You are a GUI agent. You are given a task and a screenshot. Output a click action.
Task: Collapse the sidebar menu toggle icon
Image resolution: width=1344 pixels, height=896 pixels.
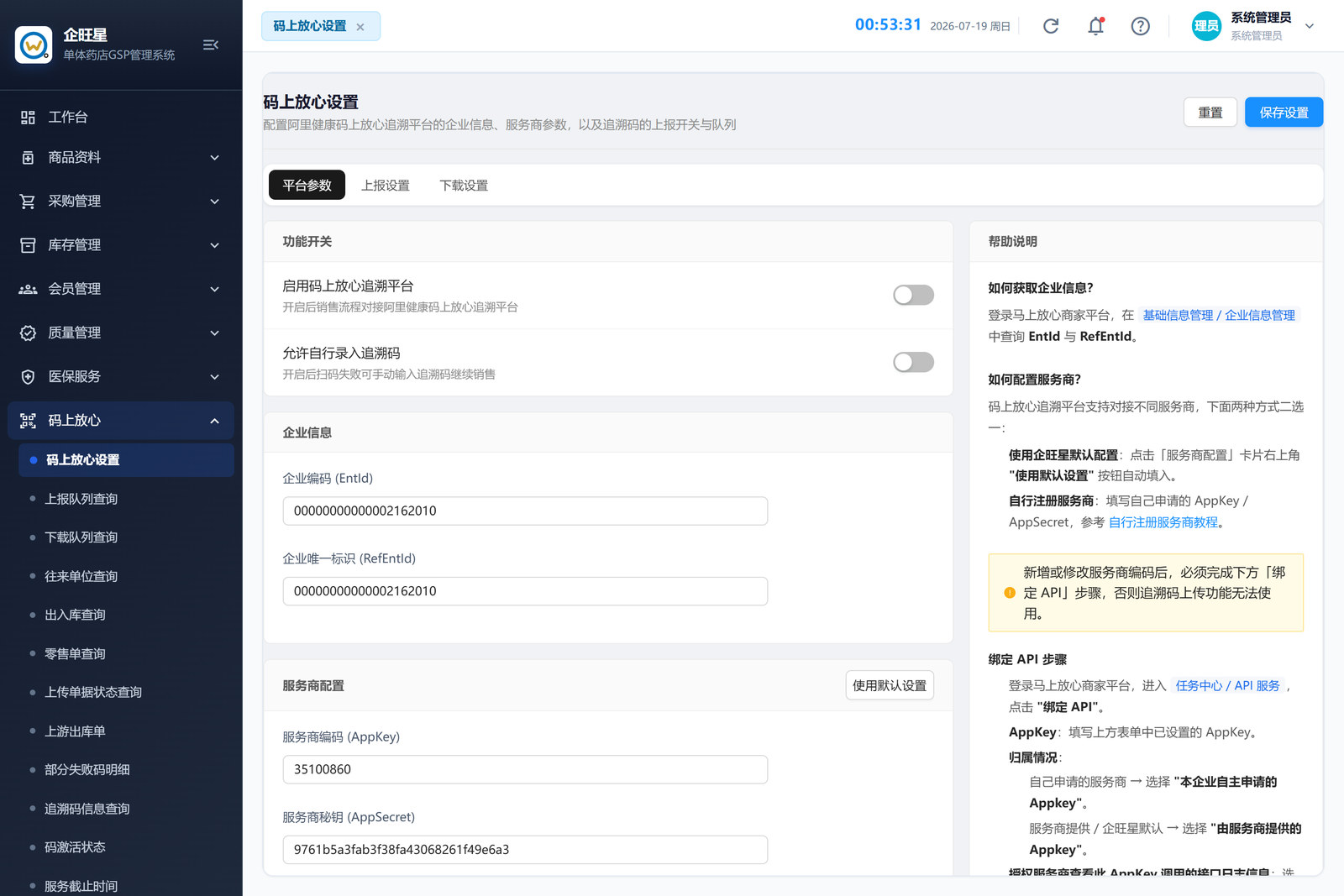point(211,45)
